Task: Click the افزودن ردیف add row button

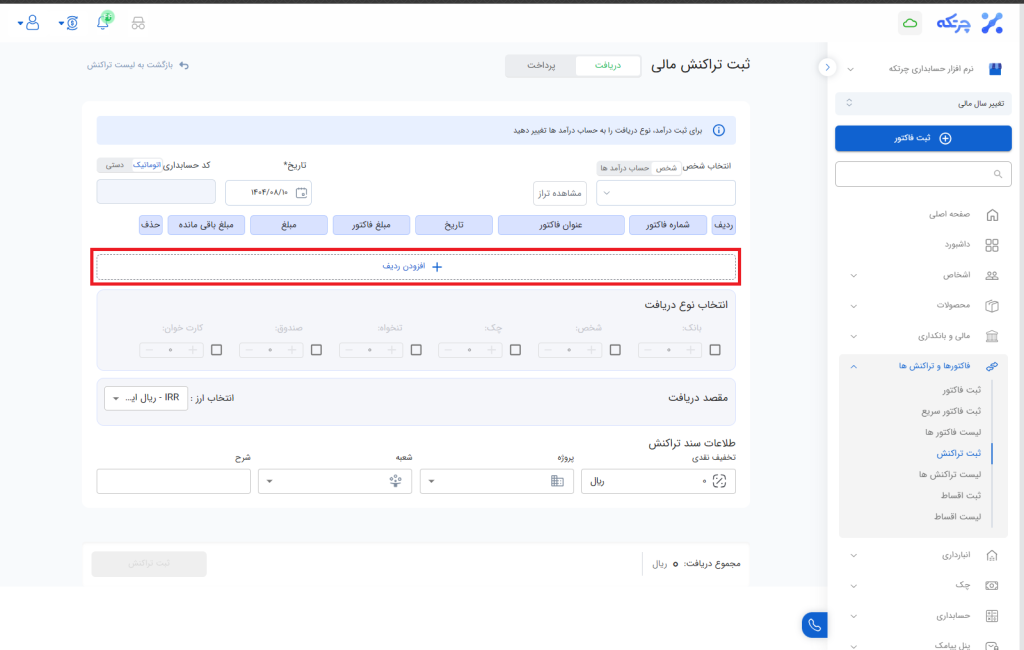Action: [x=415, y=267]
